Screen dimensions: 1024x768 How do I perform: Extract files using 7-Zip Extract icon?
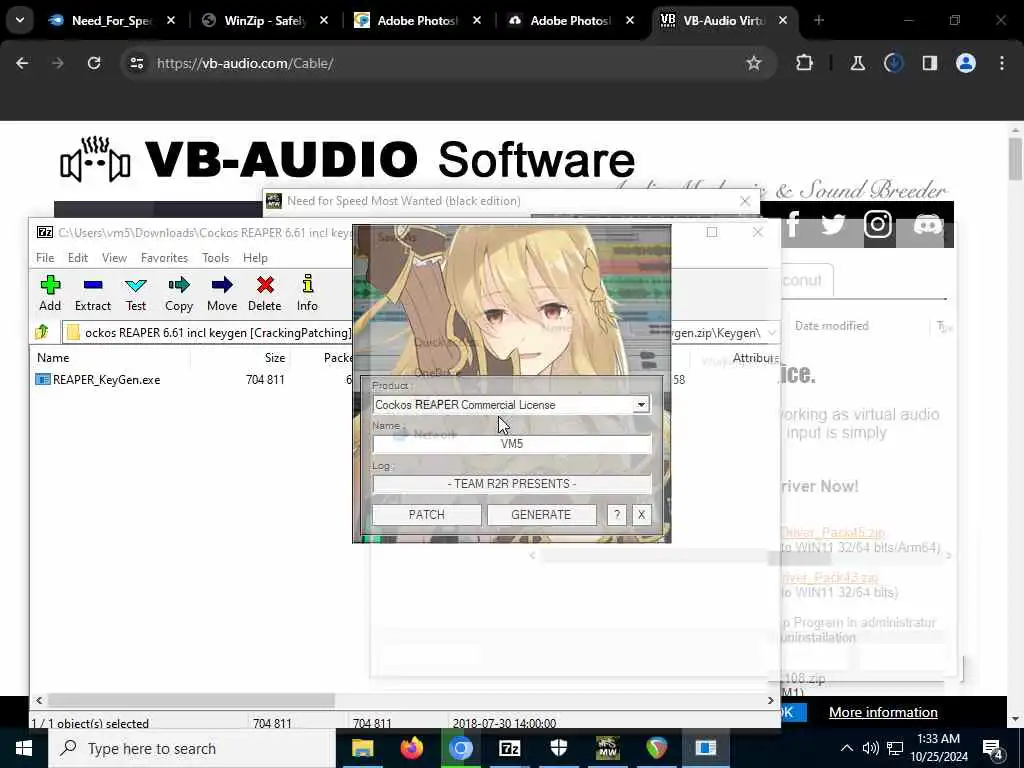coord(93,293)
